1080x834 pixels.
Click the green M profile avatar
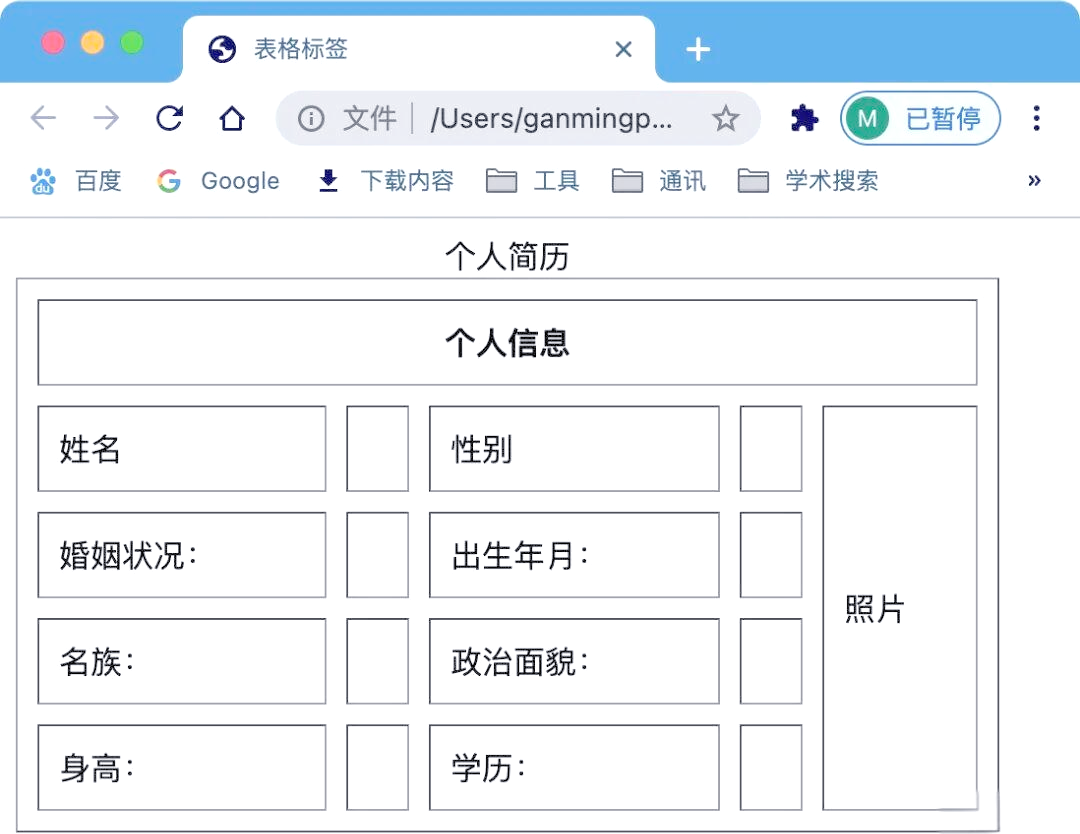coord(867,118)
